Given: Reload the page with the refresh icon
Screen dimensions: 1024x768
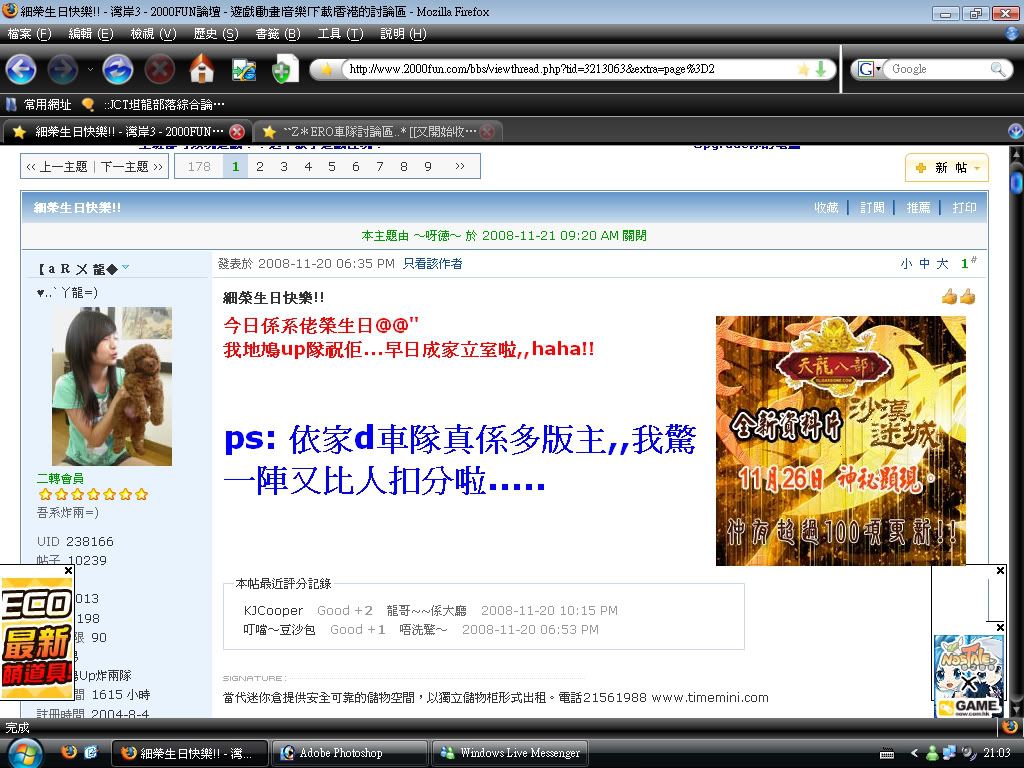Looking at the screenshot, I should point(117,69).
